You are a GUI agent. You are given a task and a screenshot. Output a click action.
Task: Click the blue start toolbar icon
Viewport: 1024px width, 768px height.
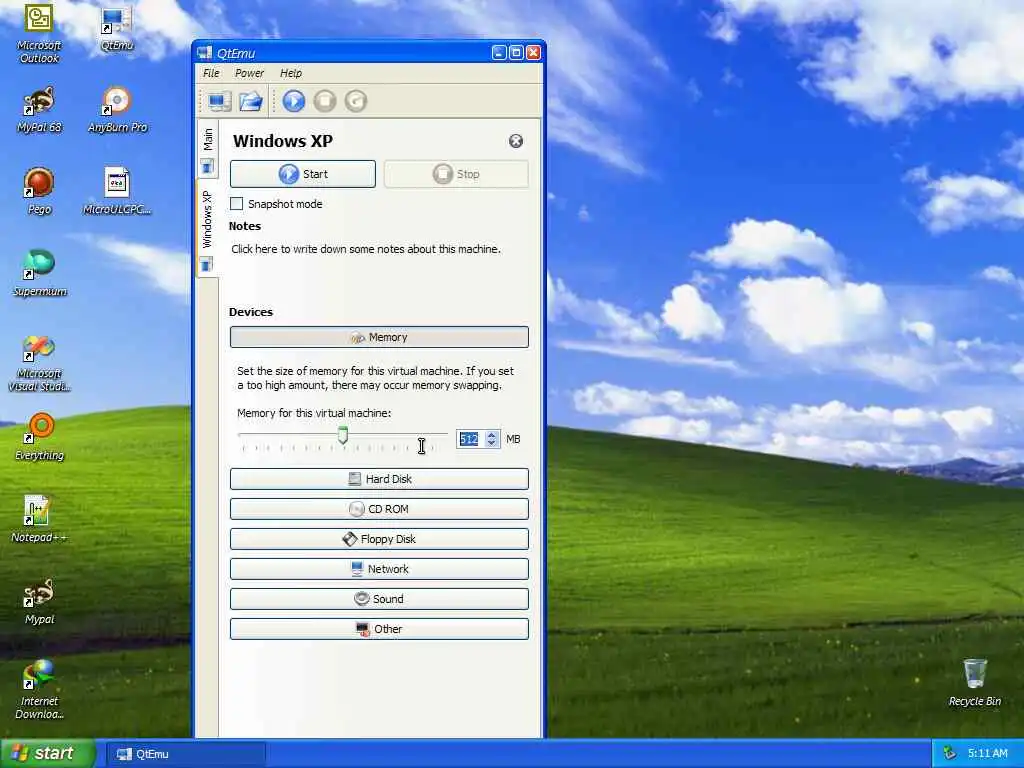tap(294, 101)
